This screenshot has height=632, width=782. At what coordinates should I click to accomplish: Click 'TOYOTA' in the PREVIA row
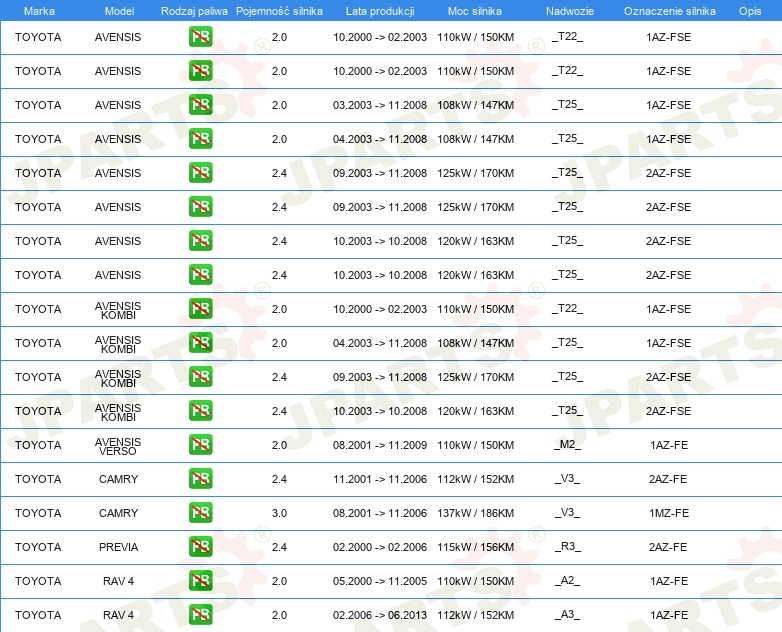(x=38, y=547)
